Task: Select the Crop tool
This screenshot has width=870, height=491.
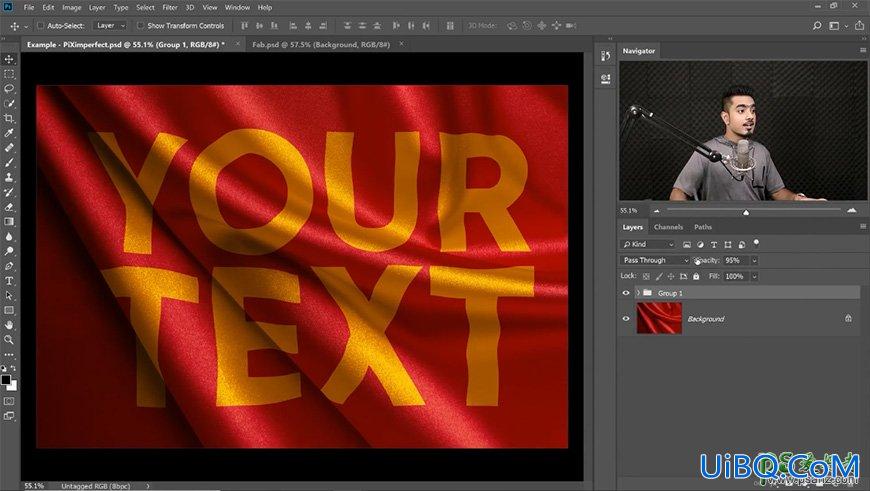Action: pos(9,118)
